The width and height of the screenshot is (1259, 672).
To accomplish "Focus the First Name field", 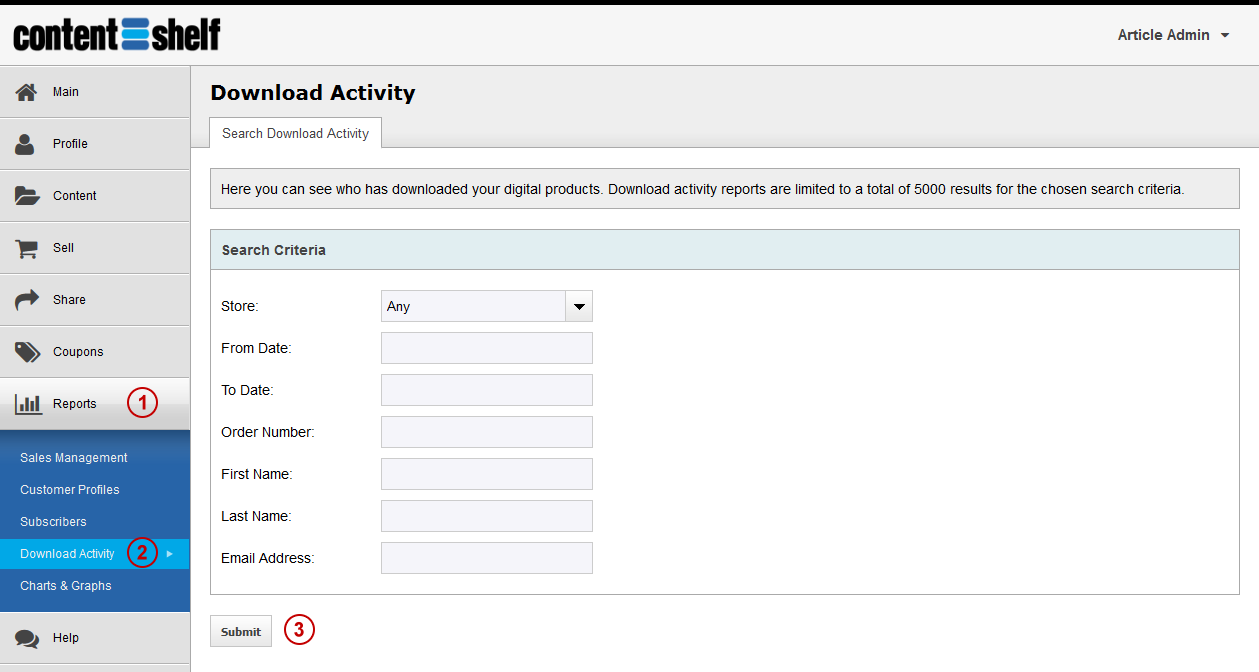I will (487, 474).
